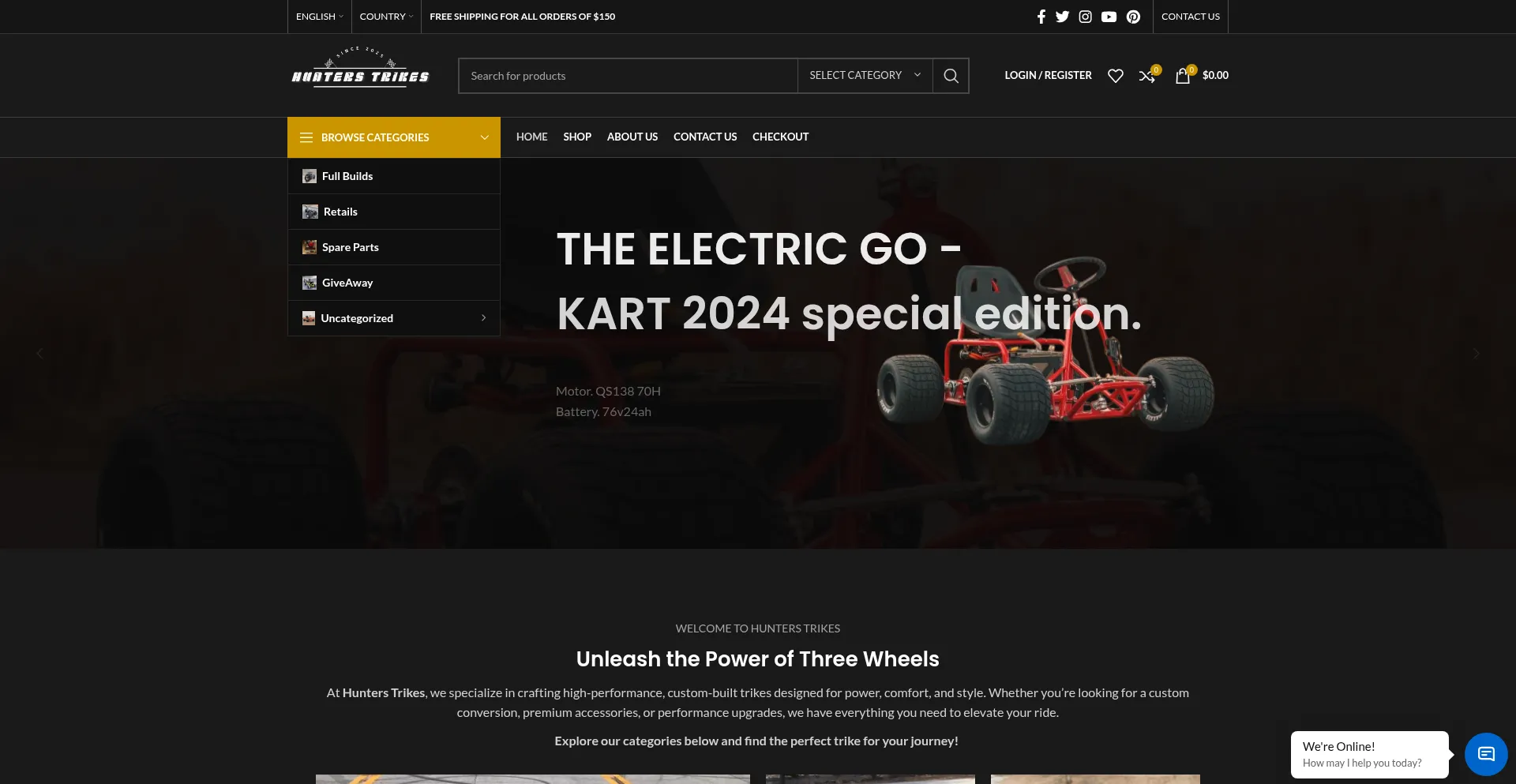
Task: Open the Select Category dropdown
Action: [x=865, y=76]
